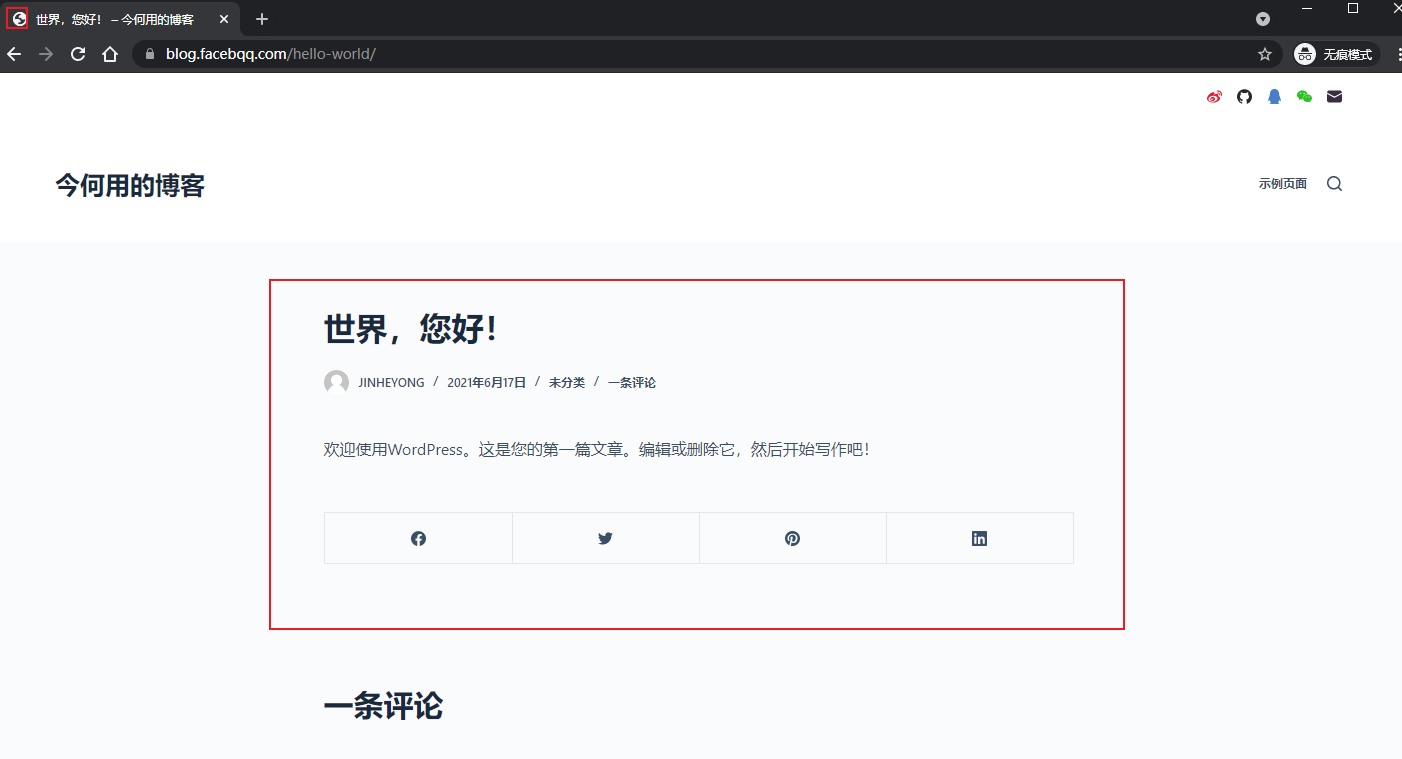This screenshot has height=759, width=1402.
Task: Bookmark this page with the star icon
Action: 1264,54
